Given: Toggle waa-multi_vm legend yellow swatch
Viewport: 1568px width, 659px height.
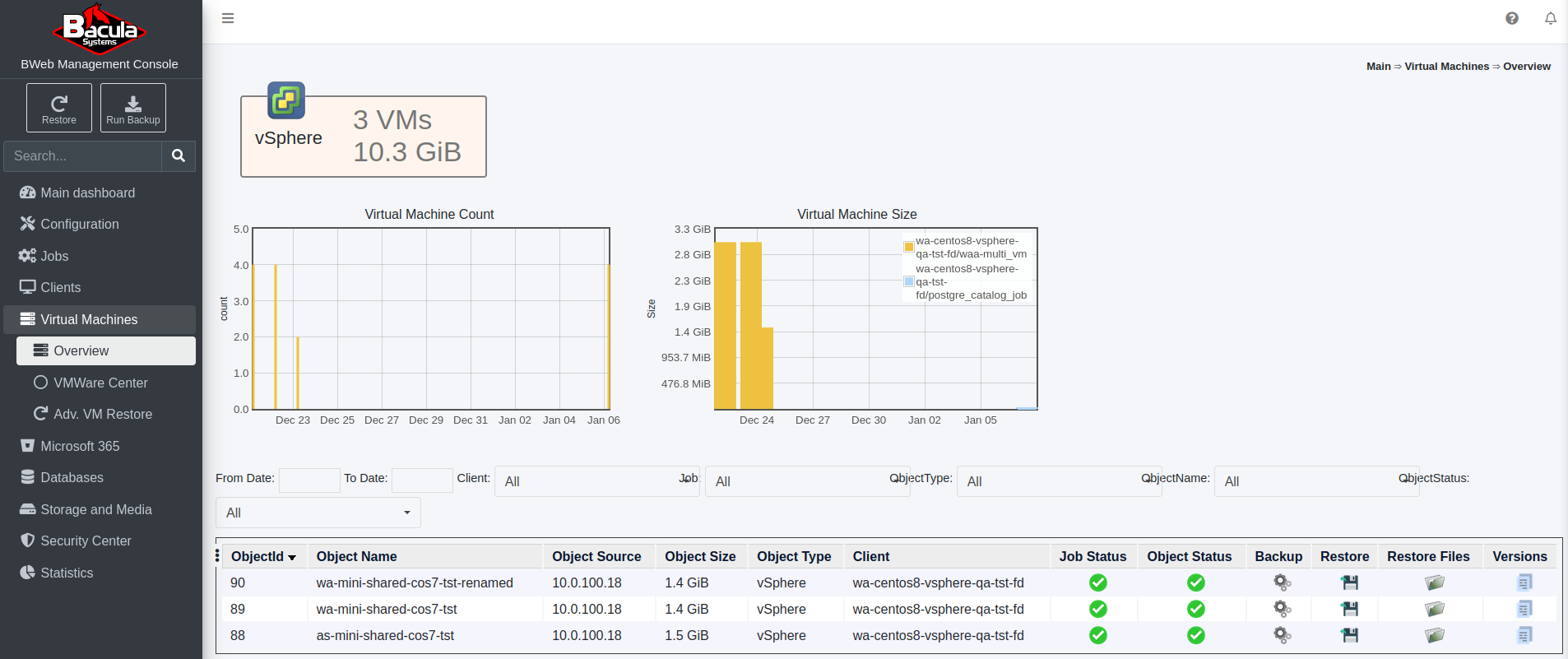Looking at the screenshot, I should point(909,247).
